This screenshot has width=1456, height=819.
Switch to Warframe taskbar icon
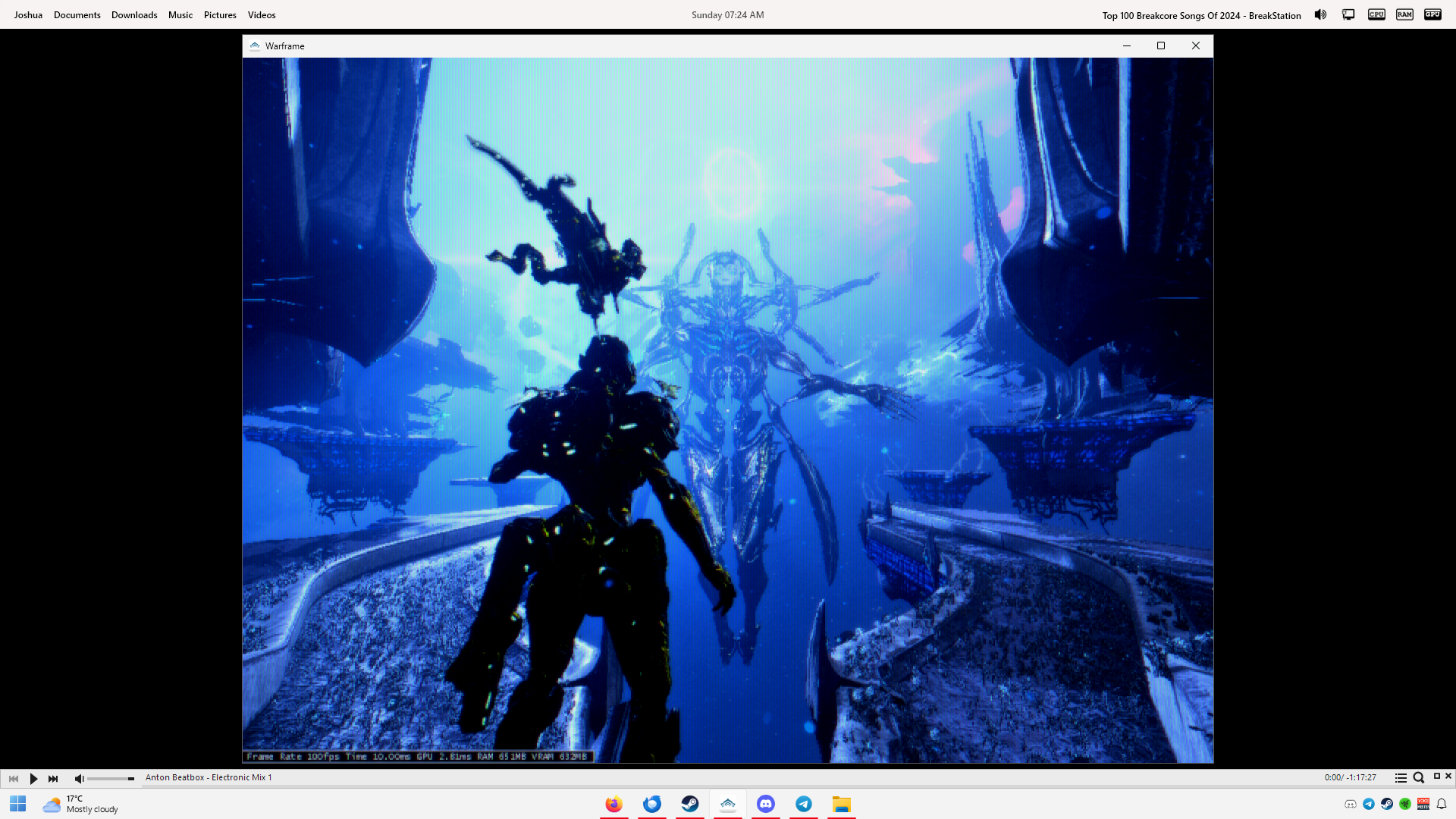pyautogui.click(x=728, y=804)
